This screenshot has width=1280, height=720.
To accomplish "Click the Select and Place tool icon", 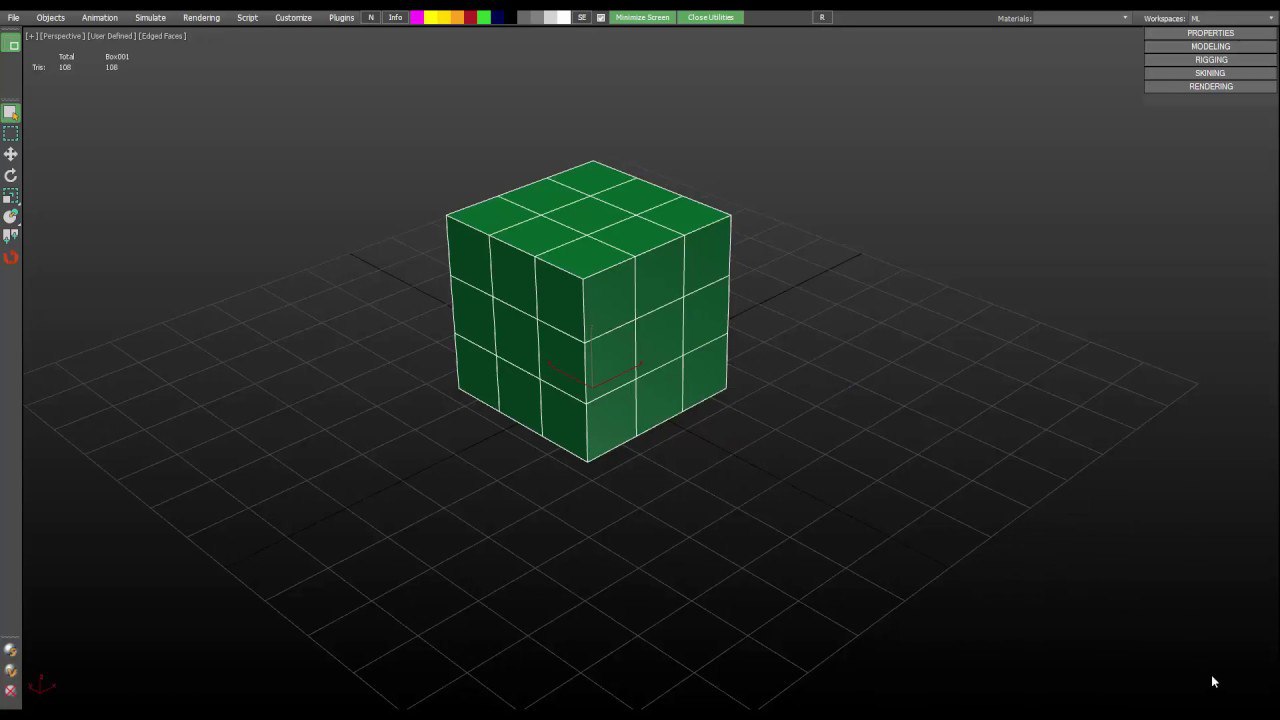I will pyautogui.click(x=11, y=216).
